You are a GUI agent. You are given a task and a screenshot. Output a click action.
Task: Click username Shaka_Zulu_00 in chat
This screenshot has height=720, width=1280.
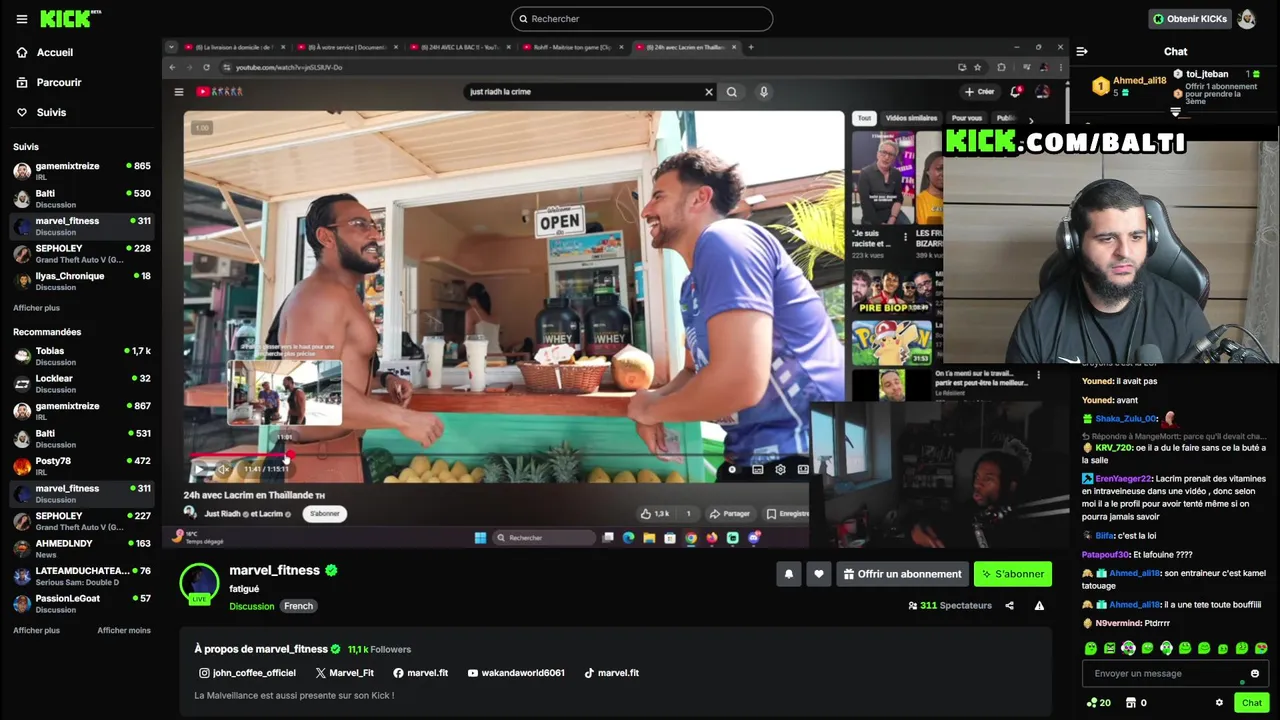tap(1126, 419)
